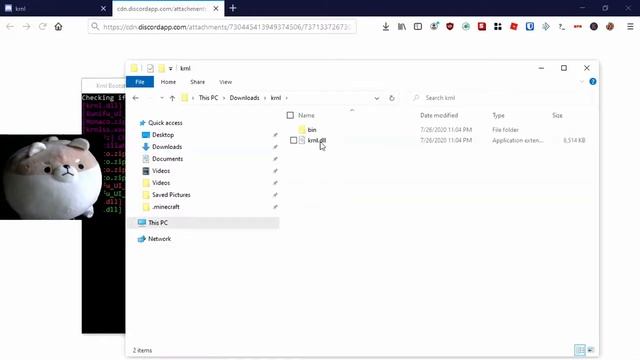Sort by Type column header
The image size is (640, 360).
(x=498, y=116)
